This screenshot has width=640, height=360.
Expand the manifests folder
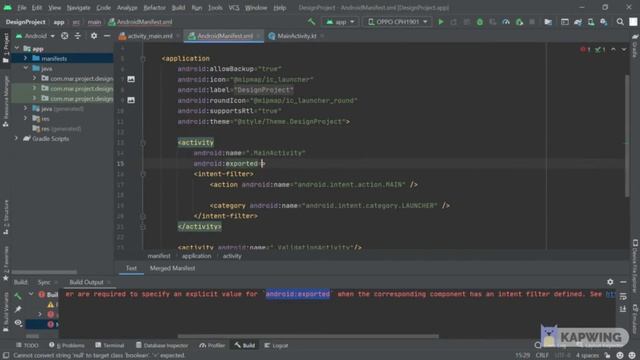pos(26,58)
